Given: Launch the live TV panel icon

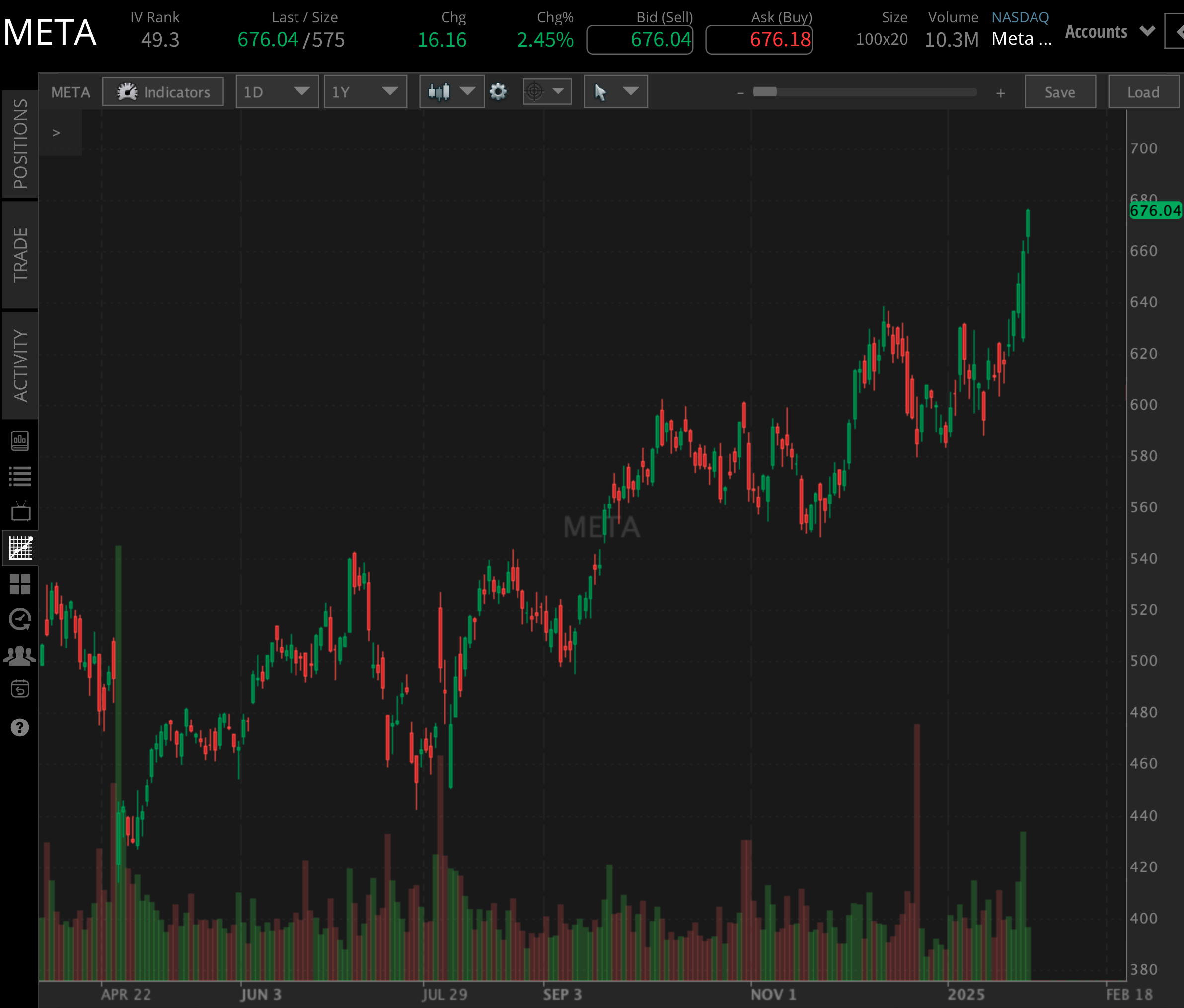Looking at the screenshot, I should pos(20,512).
